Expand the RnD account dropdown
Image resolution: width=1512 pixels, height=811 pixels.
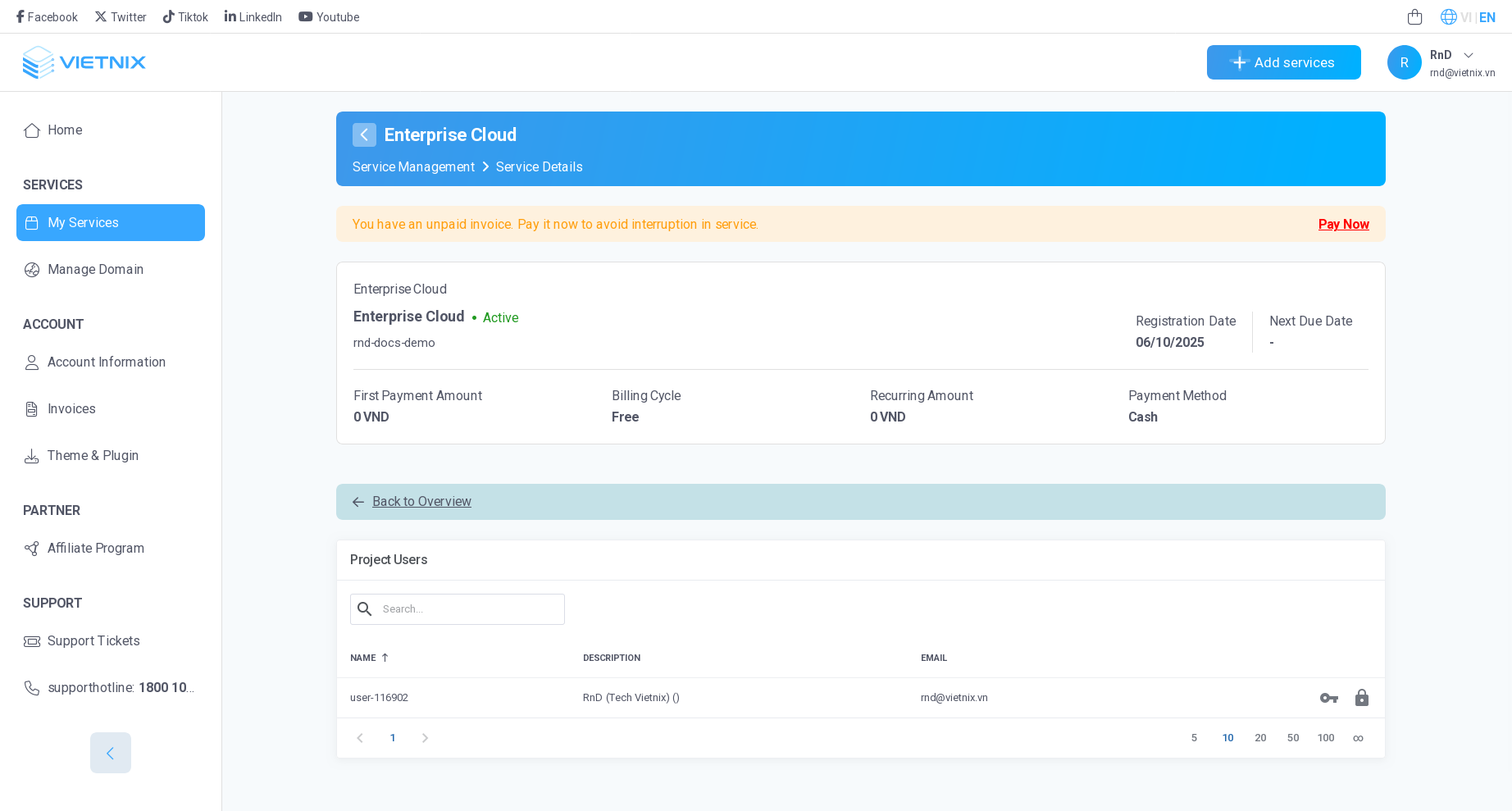click(x=1469, y=55)
